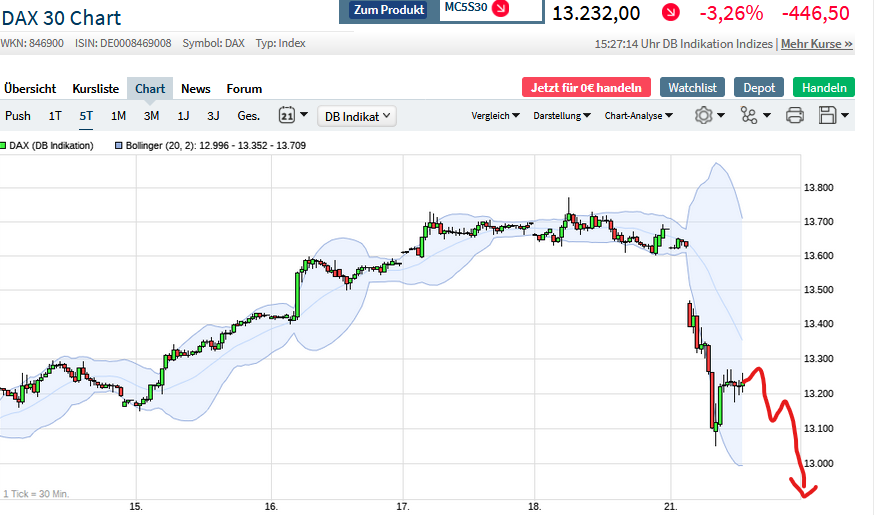Expand arrow next to settings gear
The height and width of the screenshot is (515, 874).
point(721,115)
